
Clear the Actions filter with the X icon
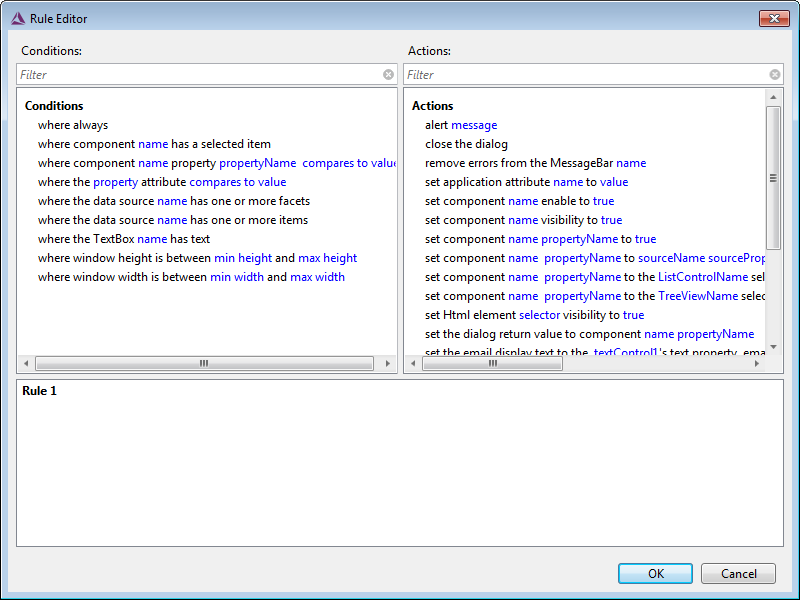coord(775,75)
